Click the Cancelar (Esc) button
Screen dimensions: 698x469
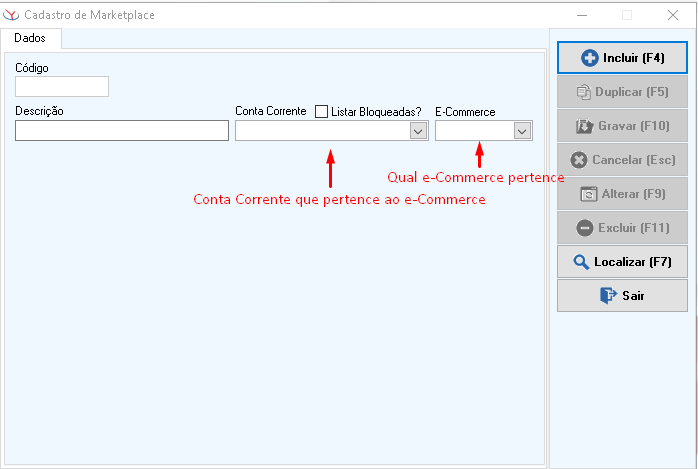(622, 160)
